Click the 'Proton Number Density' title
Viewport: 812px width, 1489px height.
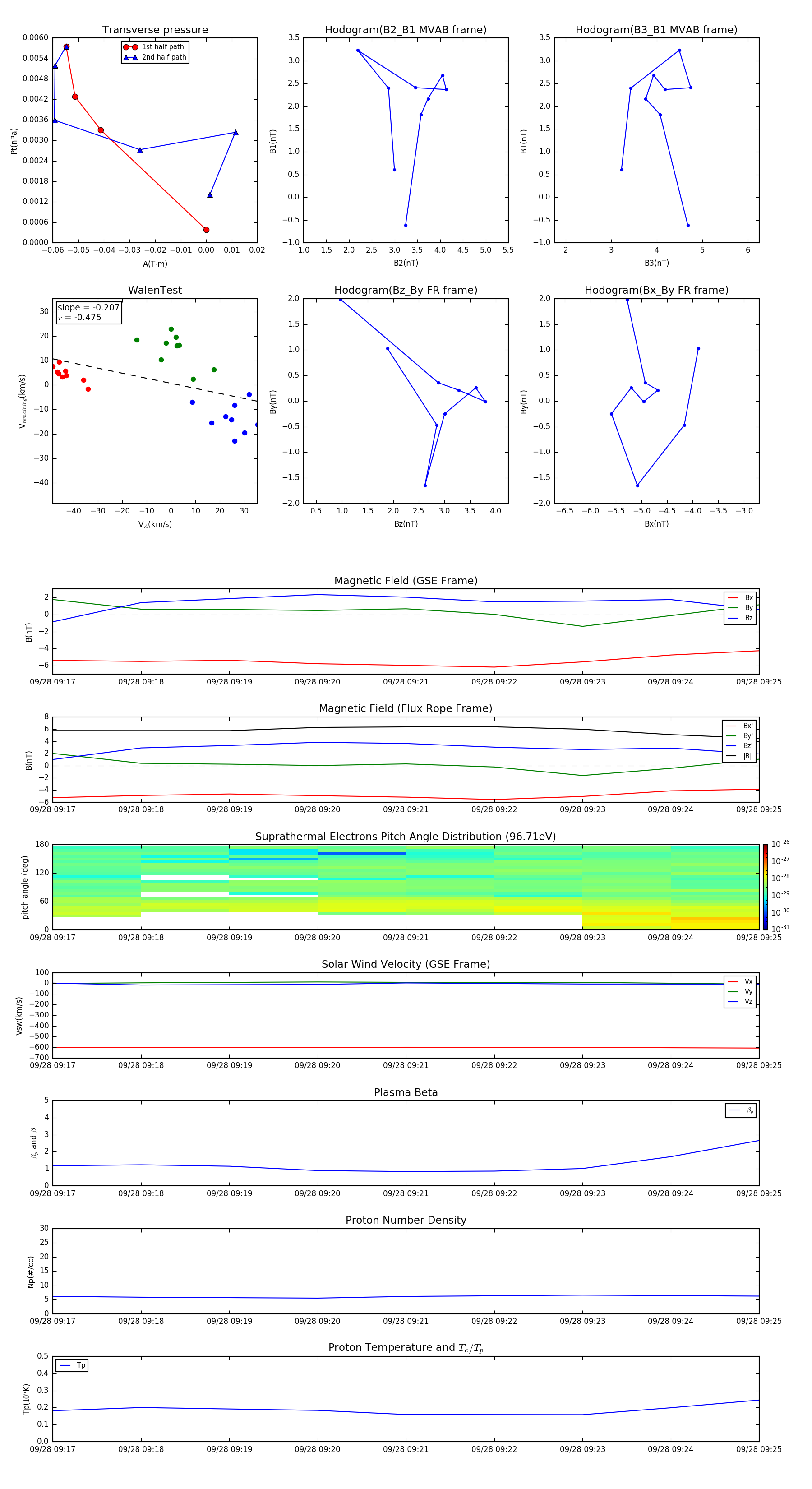click(406, 1221)
